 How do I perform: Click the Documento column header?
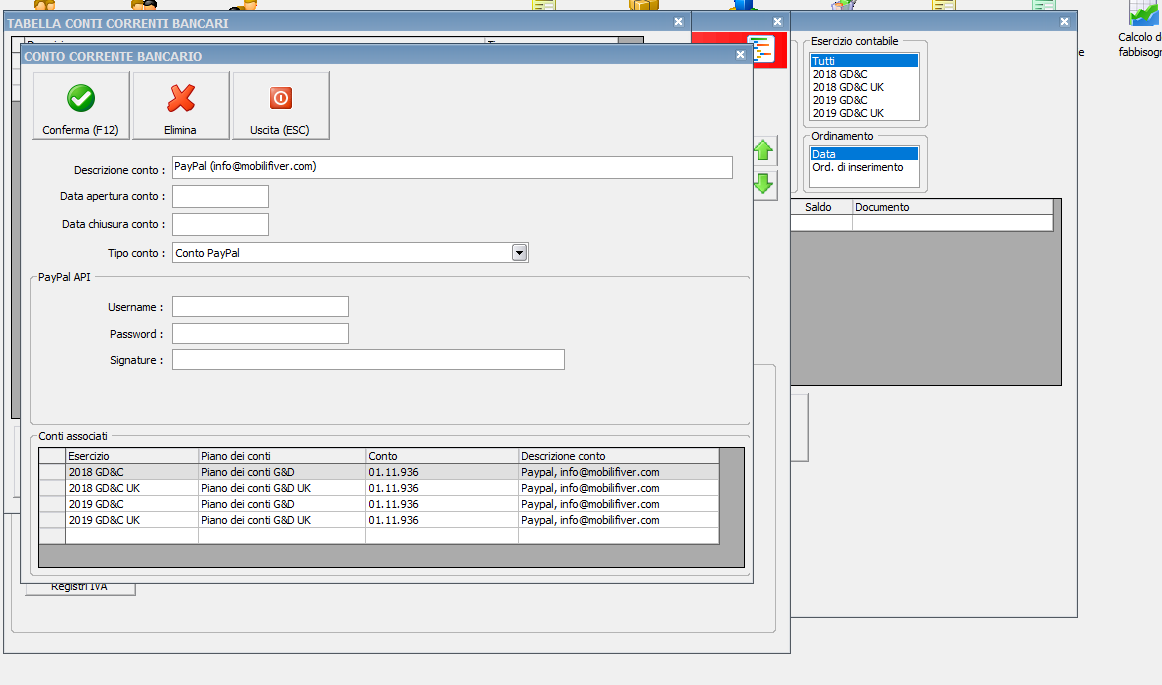(x=952, y=208)
